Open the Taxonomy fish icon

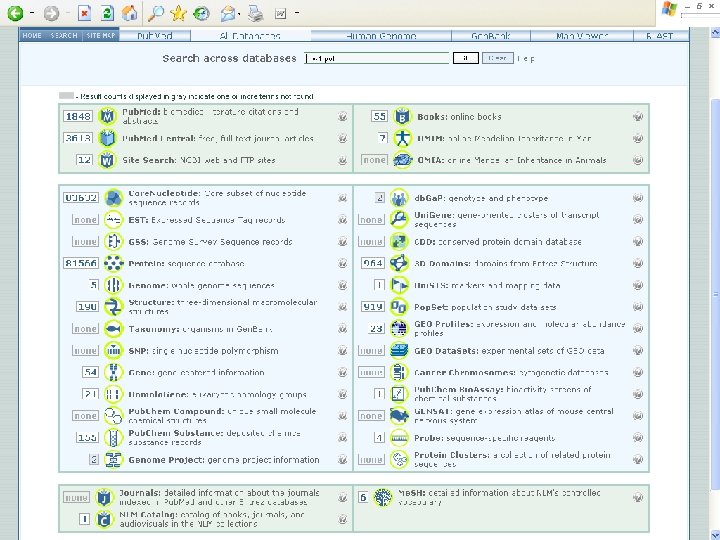click(113, 329)
